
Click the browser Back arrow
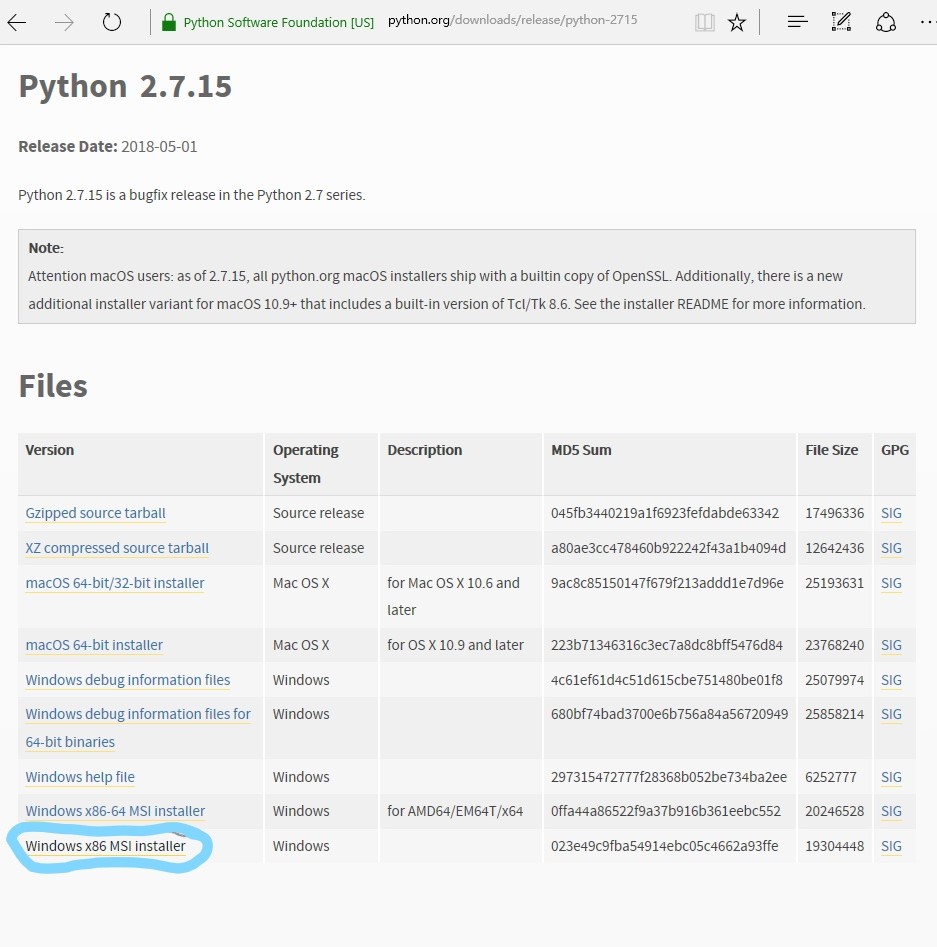tap(17, 23)
